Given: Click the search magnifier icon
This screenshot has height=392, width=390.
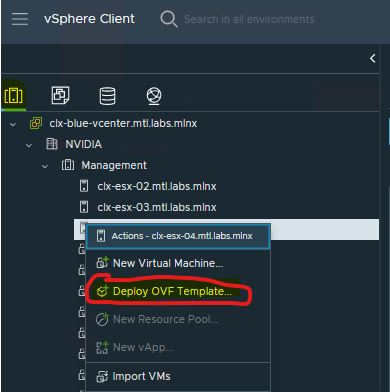Looking at the screenshot, I should 169,19.
